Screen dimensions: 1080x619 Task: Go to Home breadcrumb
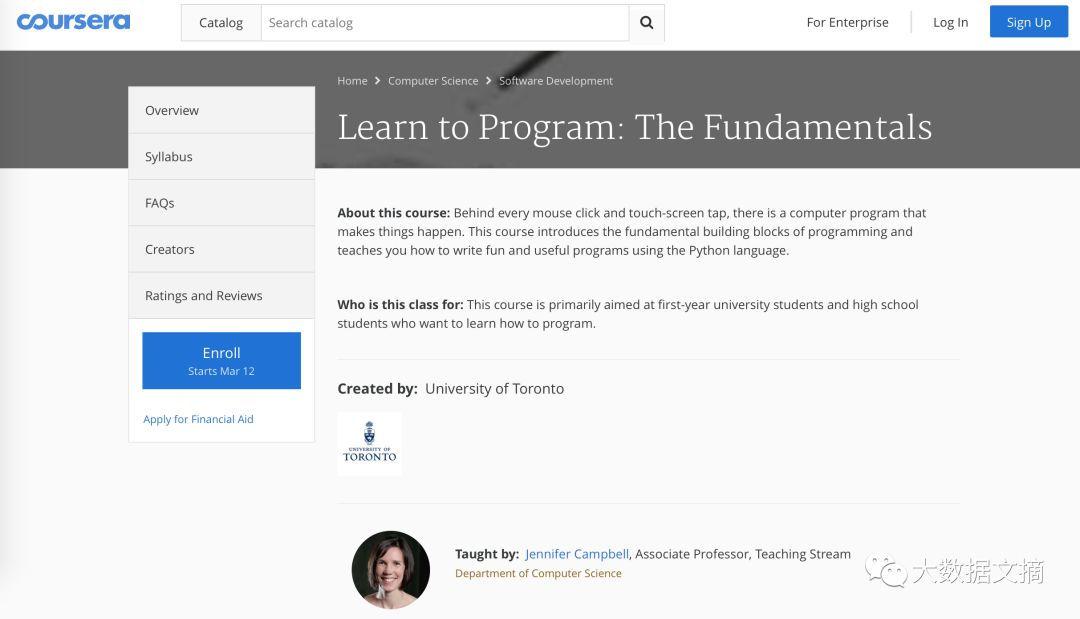pos(352,81)
